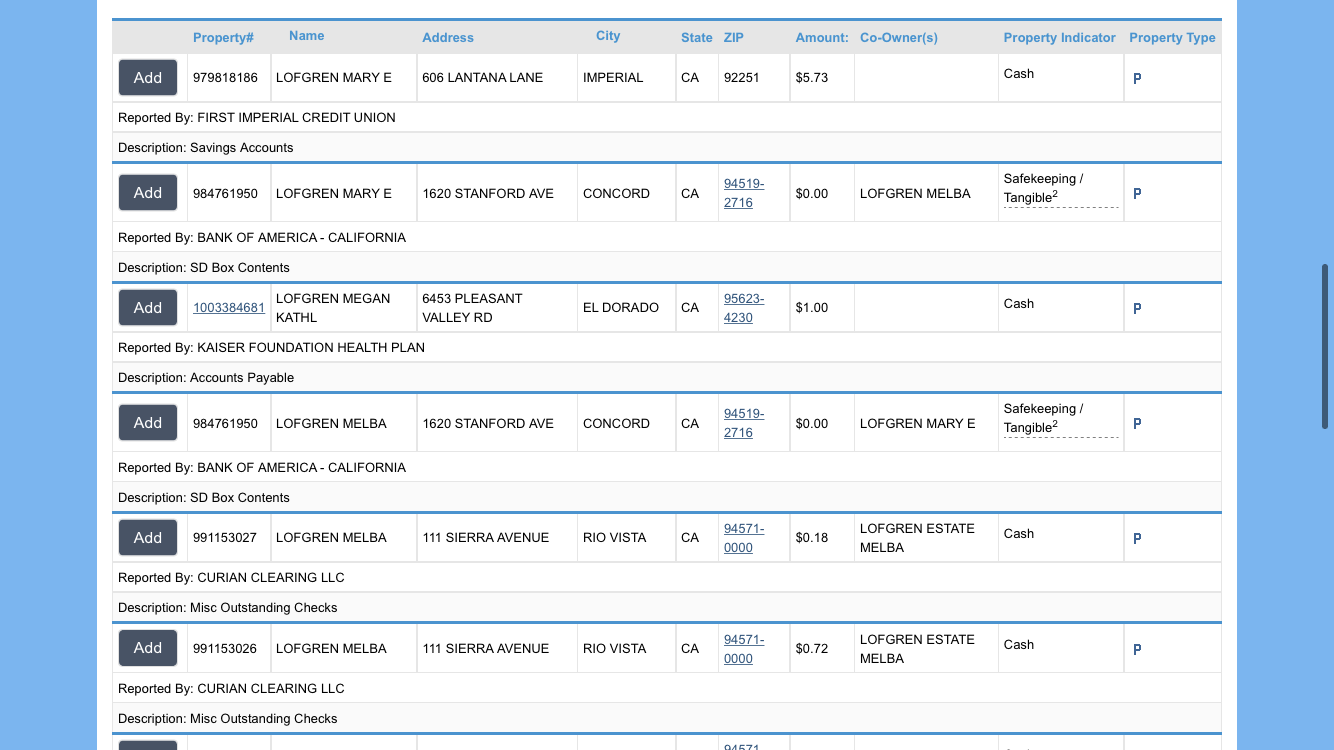Select 111 SIERRA AVENUE for property 991153027

pos(486,538)
